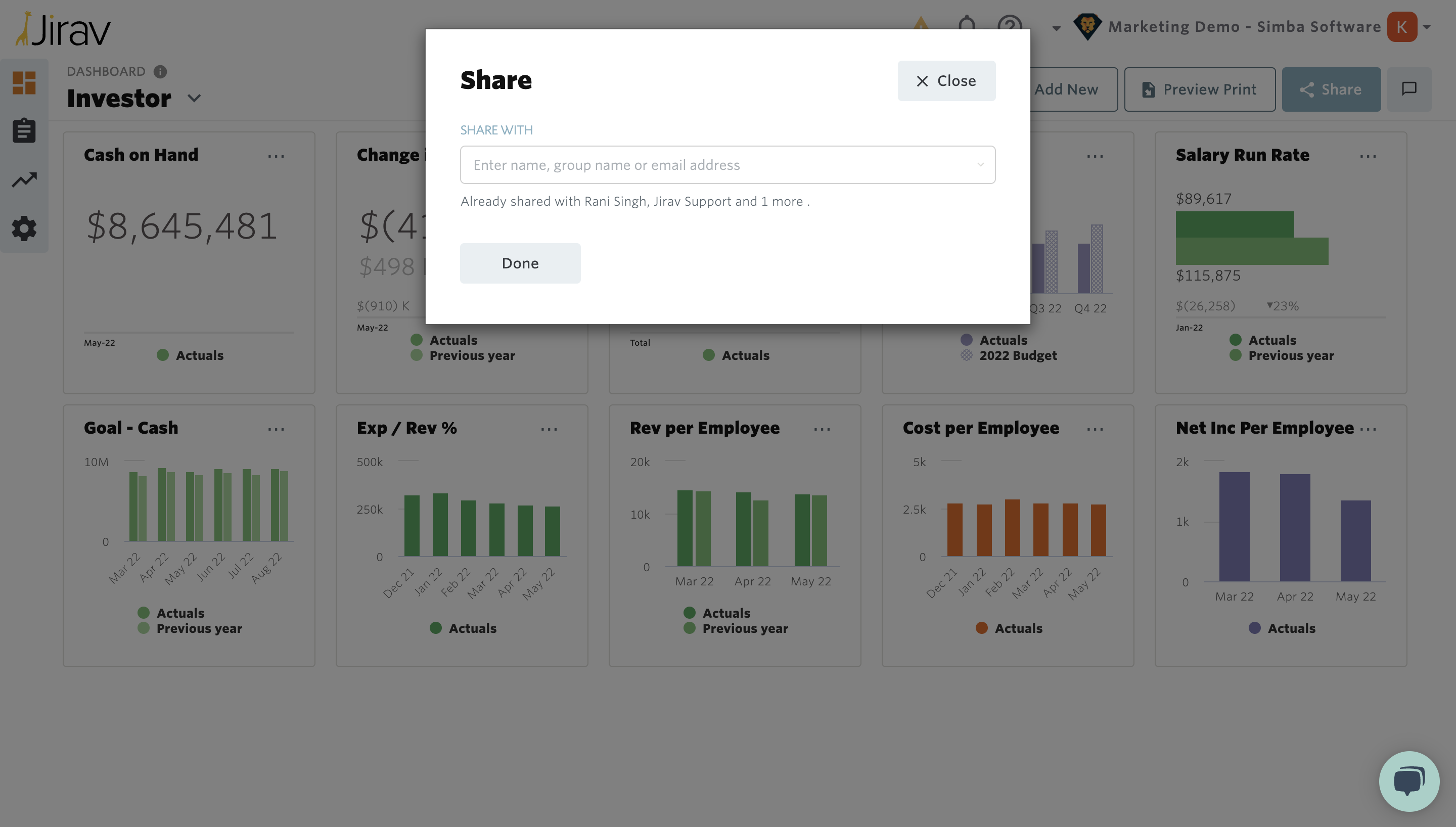This screenshot has height=827, width=1456.
Task: Open the trending chart icon in sidebar
Action: pyautogui.click(x=24, y=180)
